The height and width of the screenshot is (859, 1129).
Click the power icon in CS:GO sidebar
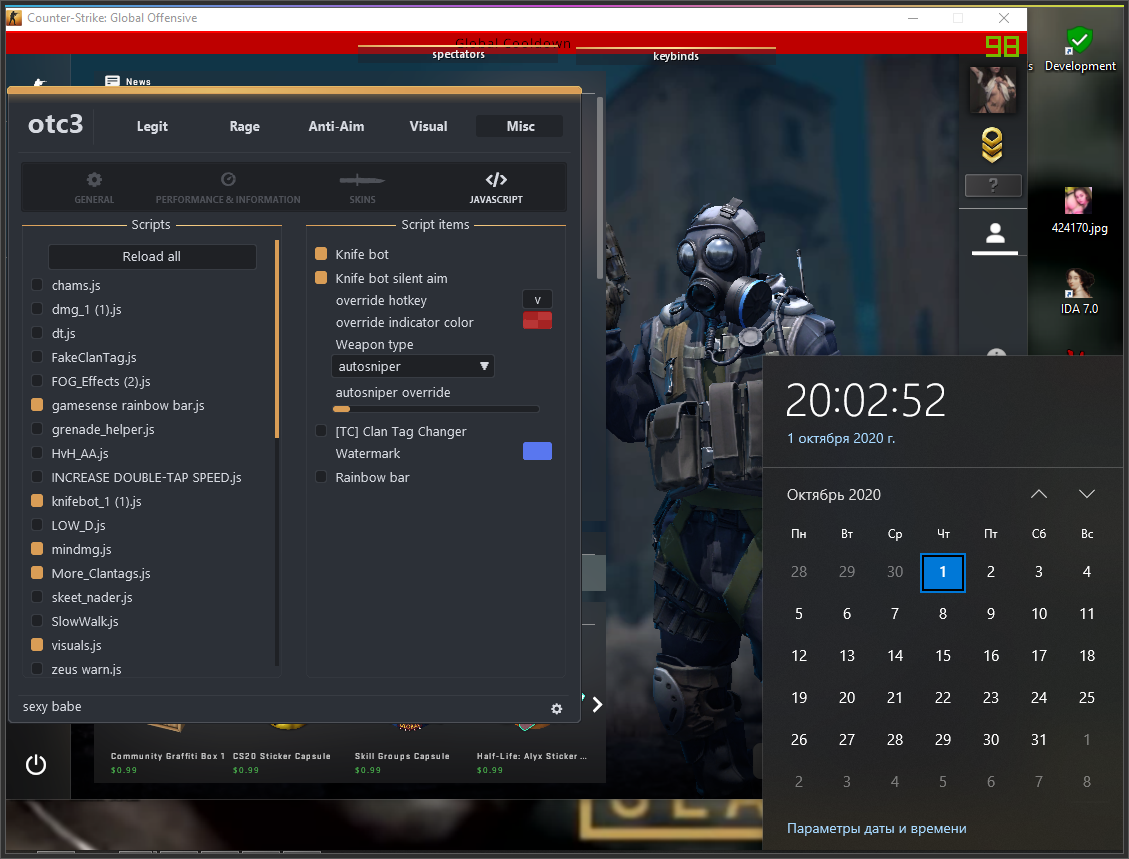[x=36, y=765]
